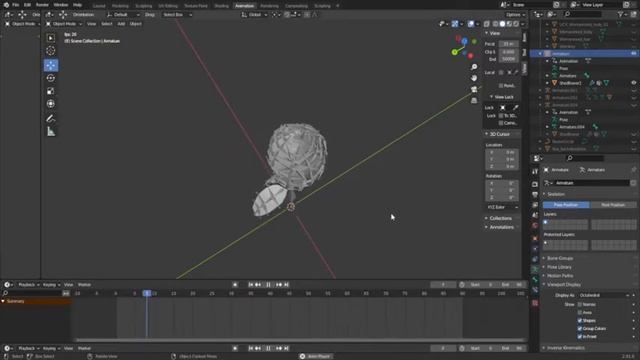Open the Select Box drag dropdown
Image resolution: width=640 pixels, height=360 pixels.
(x=177, y=15)
